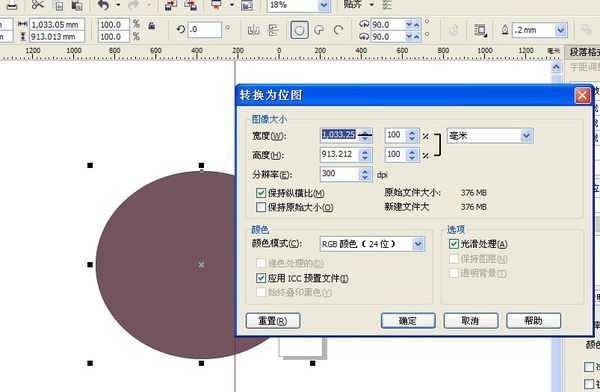Click the end angle arc icon
600x392 pixels.
[364, 36]
